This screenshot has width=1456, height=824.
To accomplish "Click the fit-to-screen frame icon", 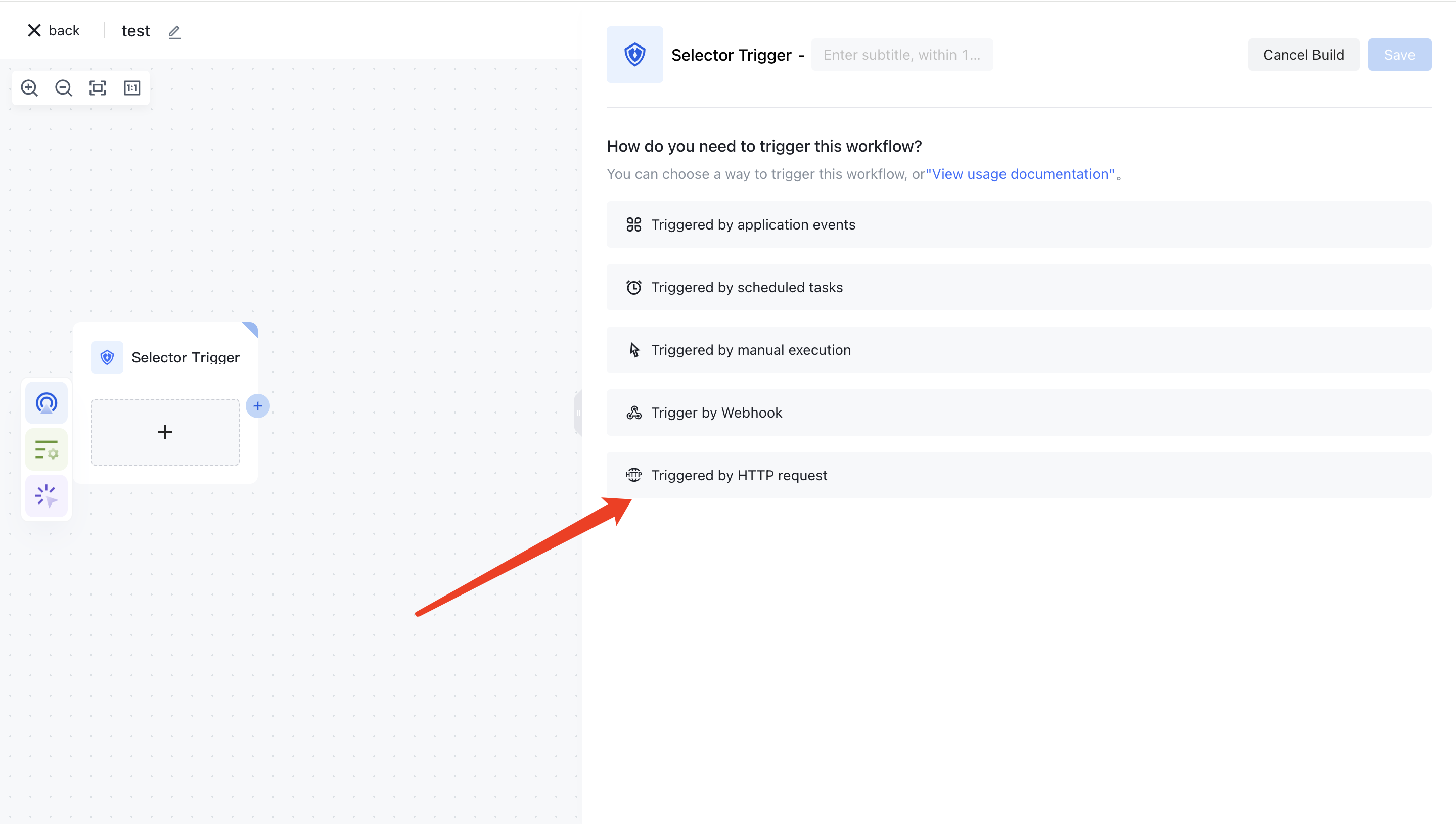I will (x=98, y=88).
